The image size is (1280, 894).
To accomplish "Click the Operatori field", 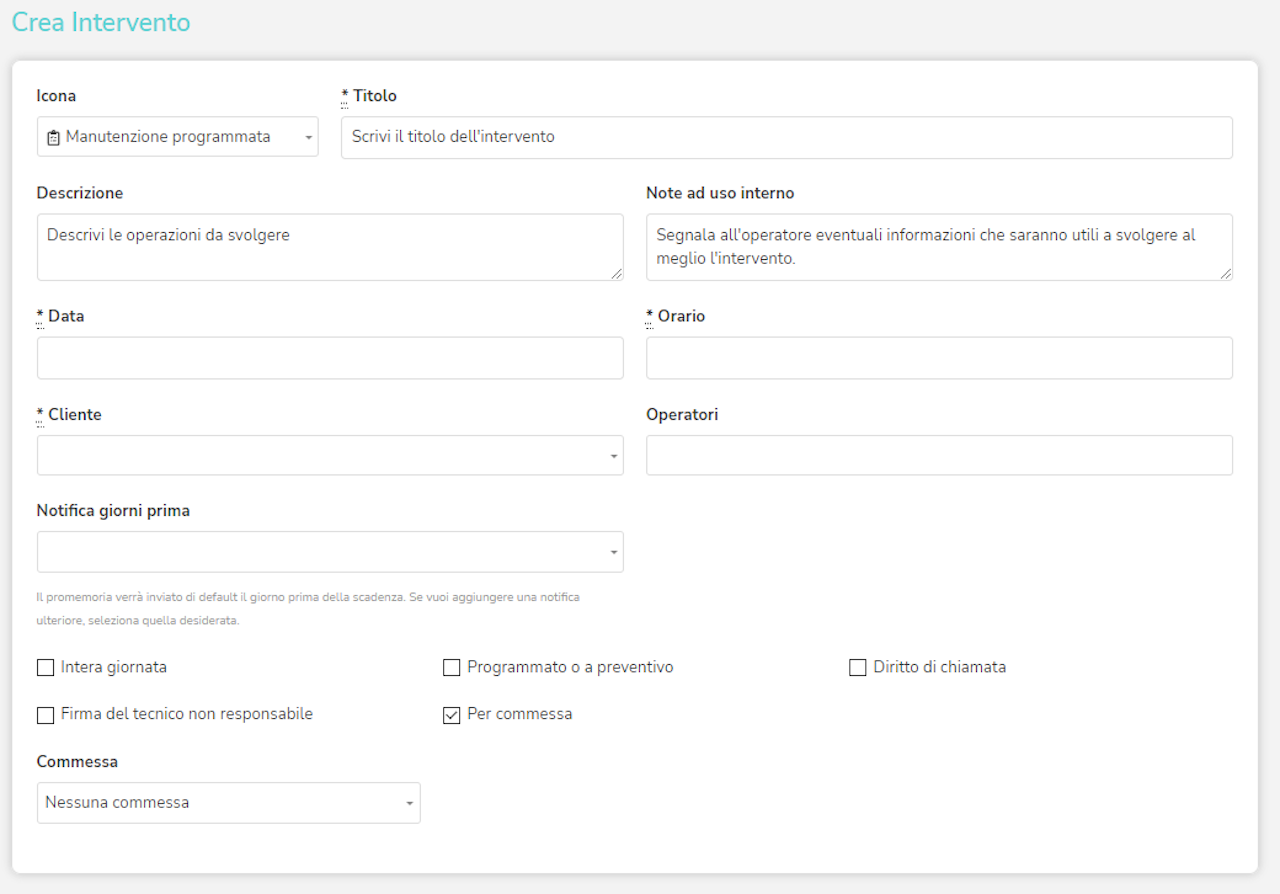I will pos(938,455).
